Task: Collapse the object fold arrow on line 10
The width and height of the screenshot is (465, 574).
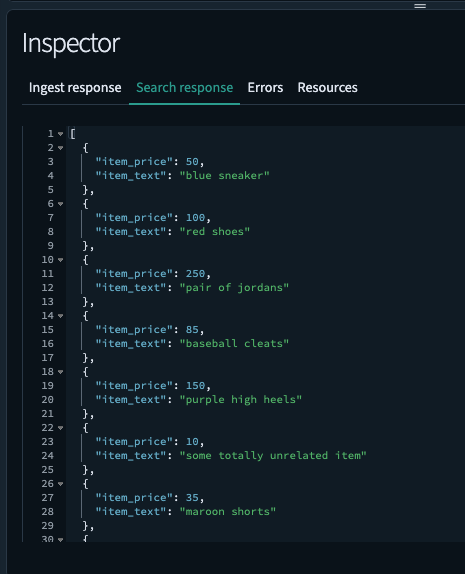Action: [60, 260]
